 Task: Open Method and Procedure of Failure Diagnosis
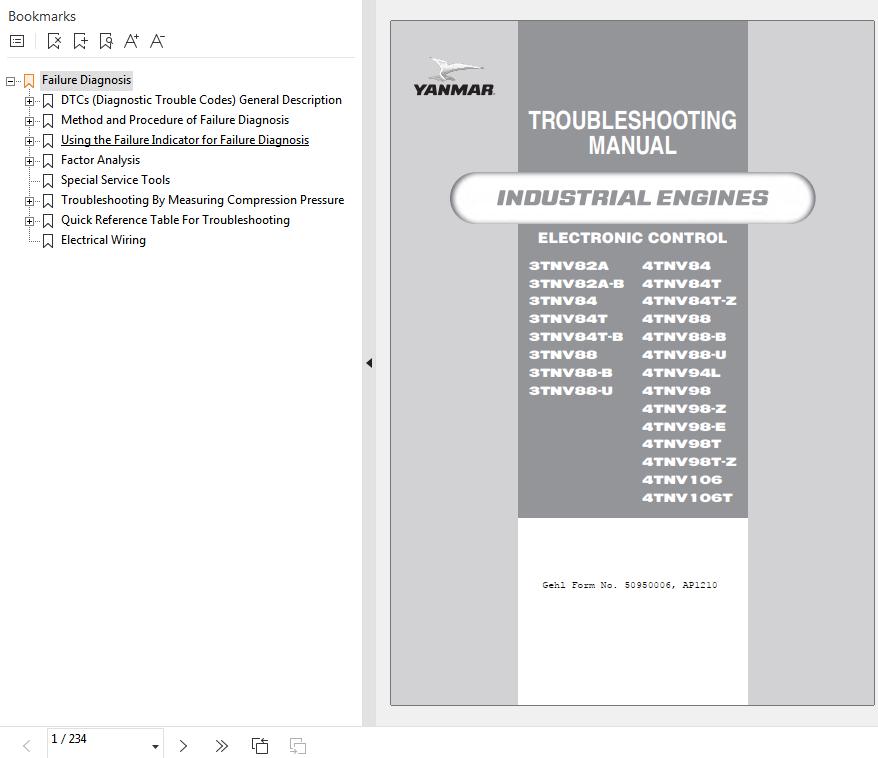coord(175,120)
